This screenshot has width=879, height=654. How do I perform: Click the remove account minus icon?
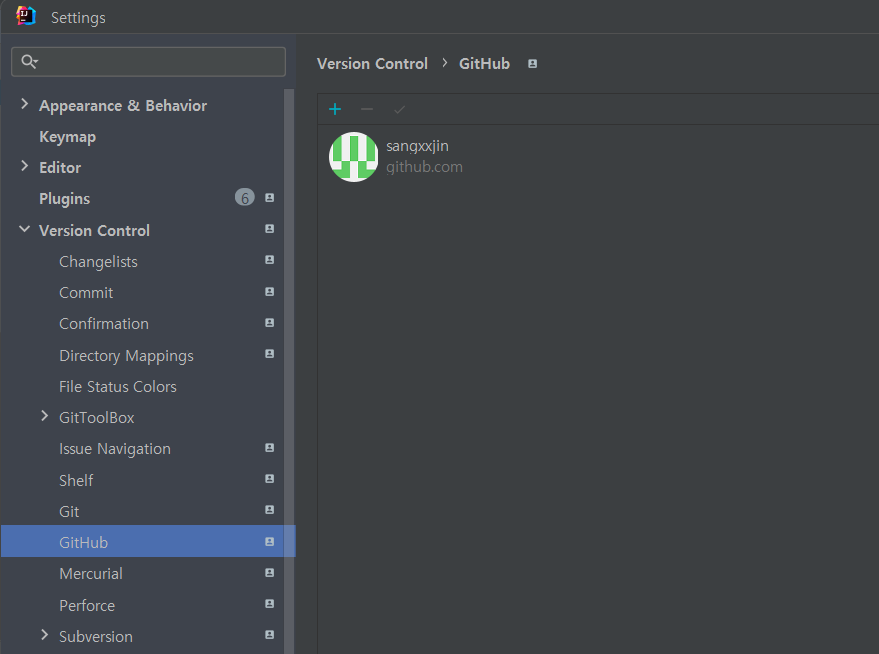[x=367, y=109]
